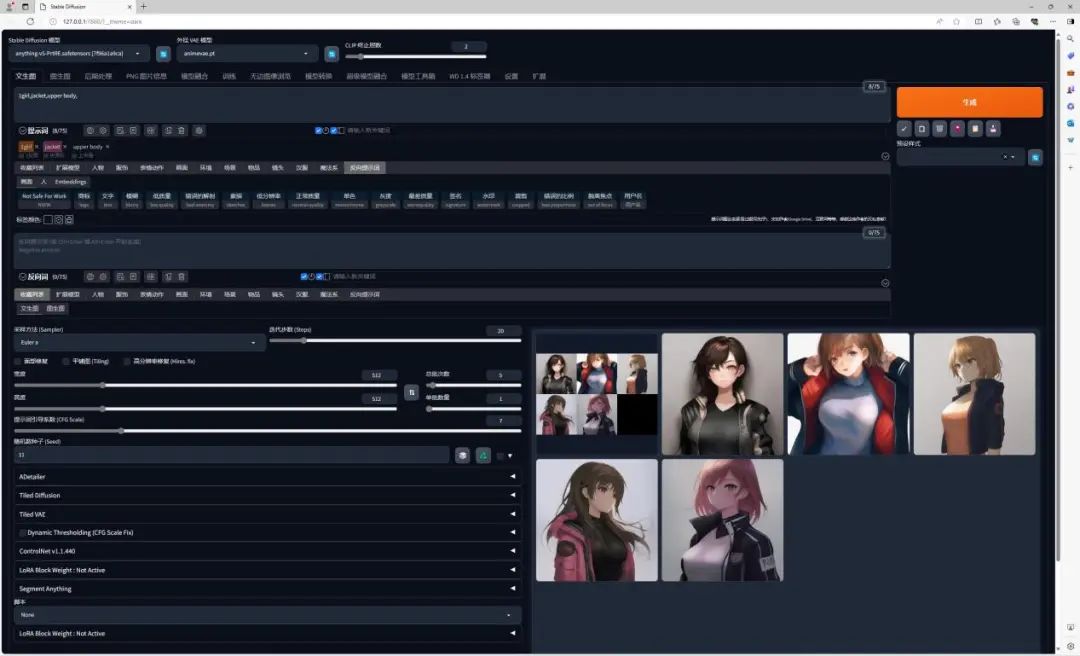Click the trash icon below the generate button
1080x656 pixels.
[938, 128]
